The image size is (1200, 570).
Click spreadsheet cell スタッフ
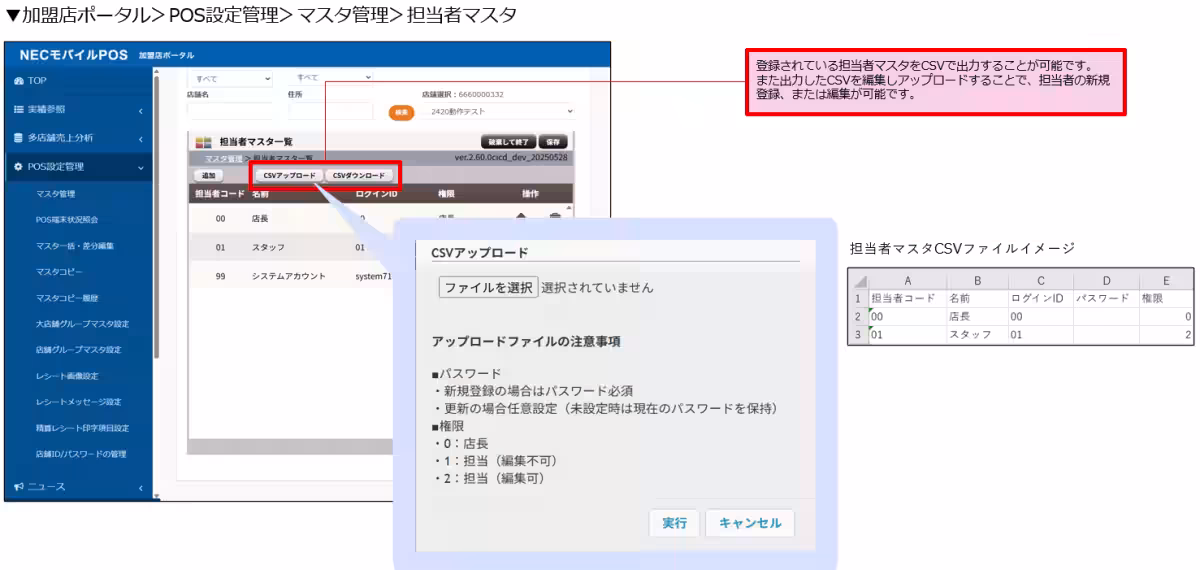[x=975, y=334]
